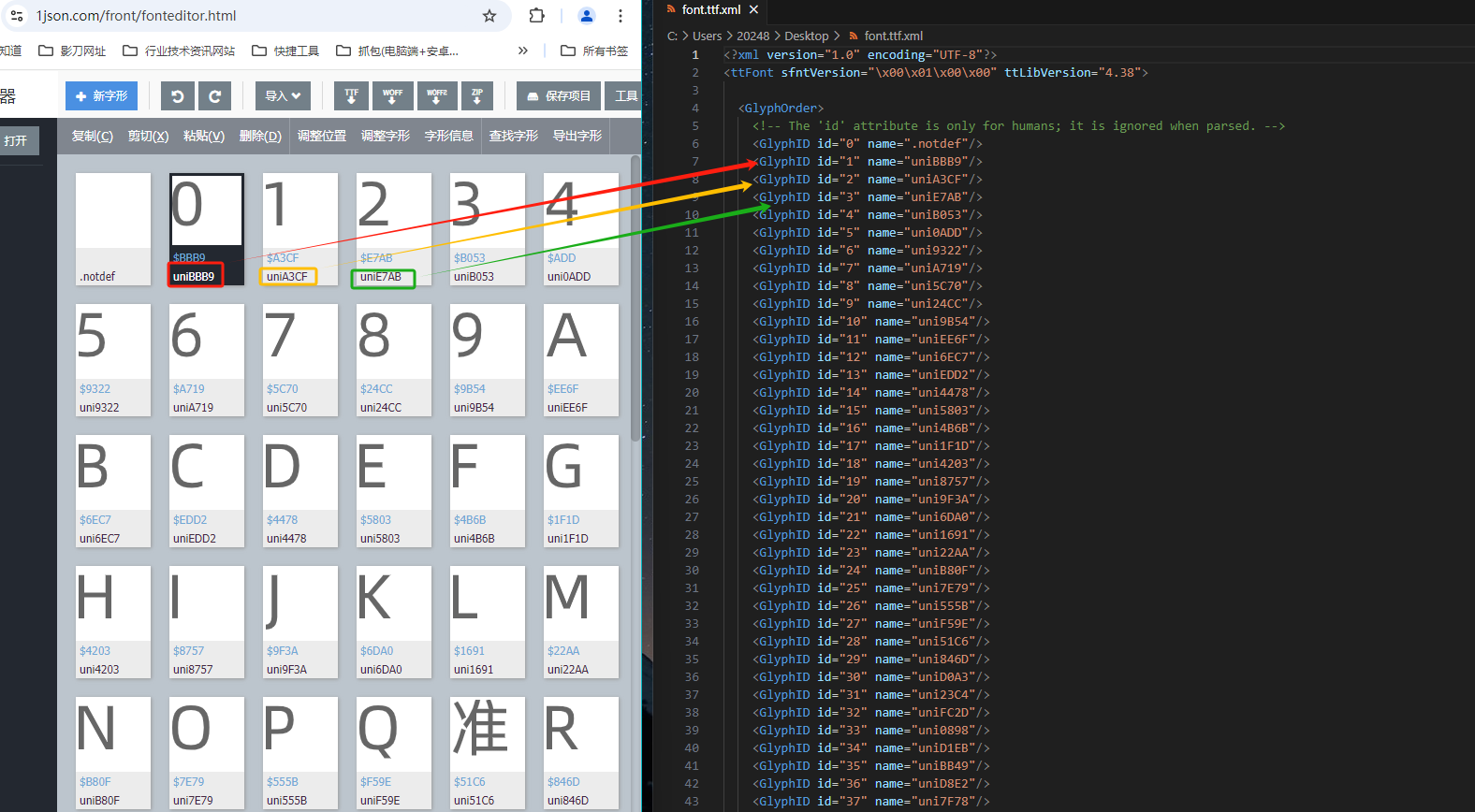Select the glyph 0 tile uniBBB9

click(207, 229)
